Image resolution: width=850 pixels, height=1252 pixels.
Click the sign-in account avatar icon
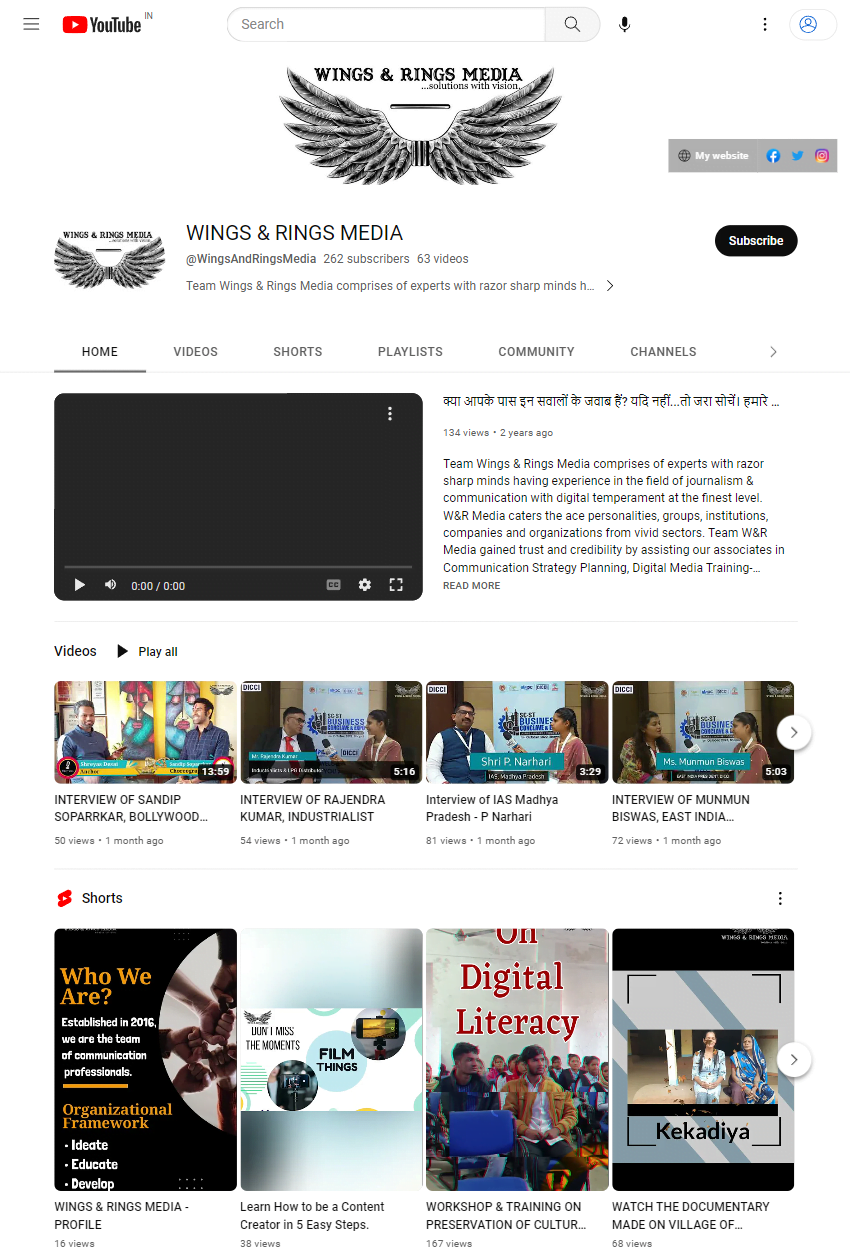pyautogui.click(x=809, y=24)
